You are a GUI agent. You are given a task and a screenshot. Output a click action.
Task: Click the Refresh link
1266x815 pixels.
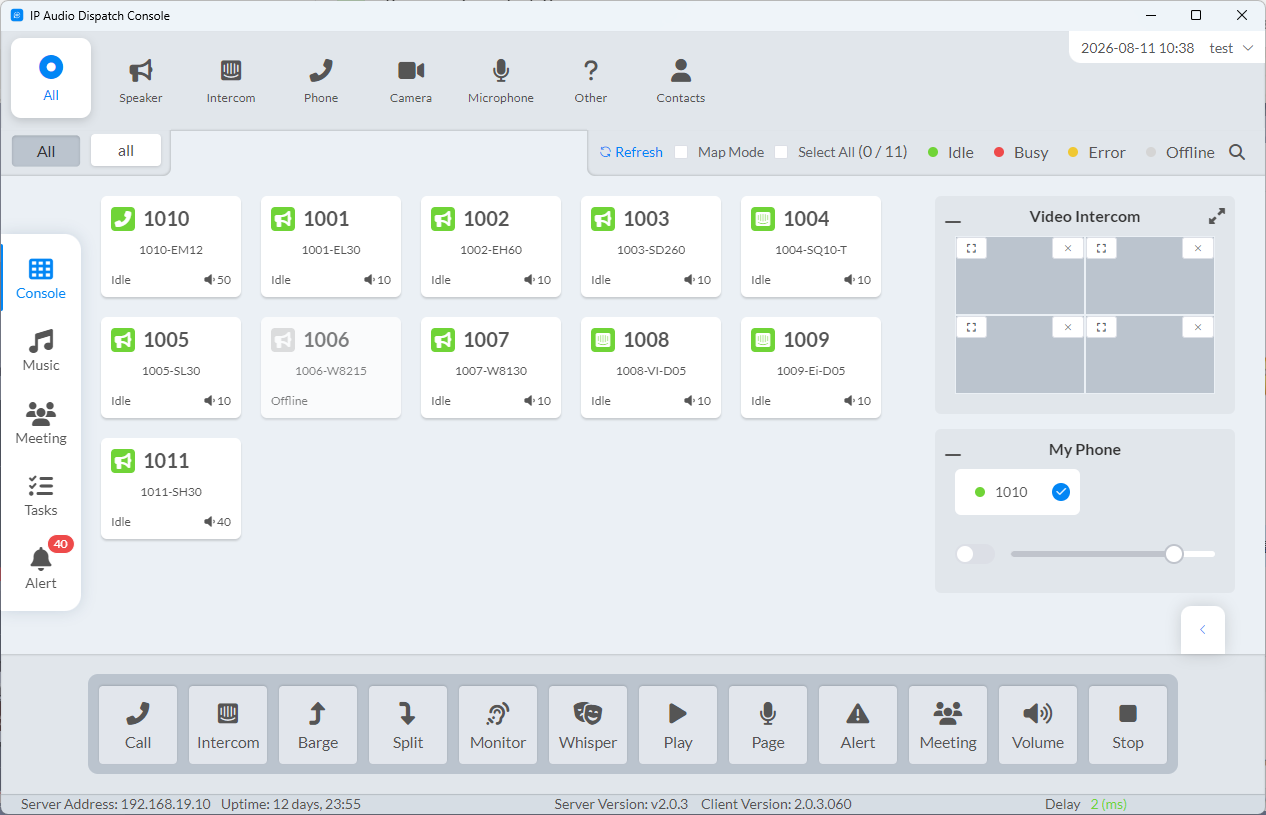(x=631, y=152)
